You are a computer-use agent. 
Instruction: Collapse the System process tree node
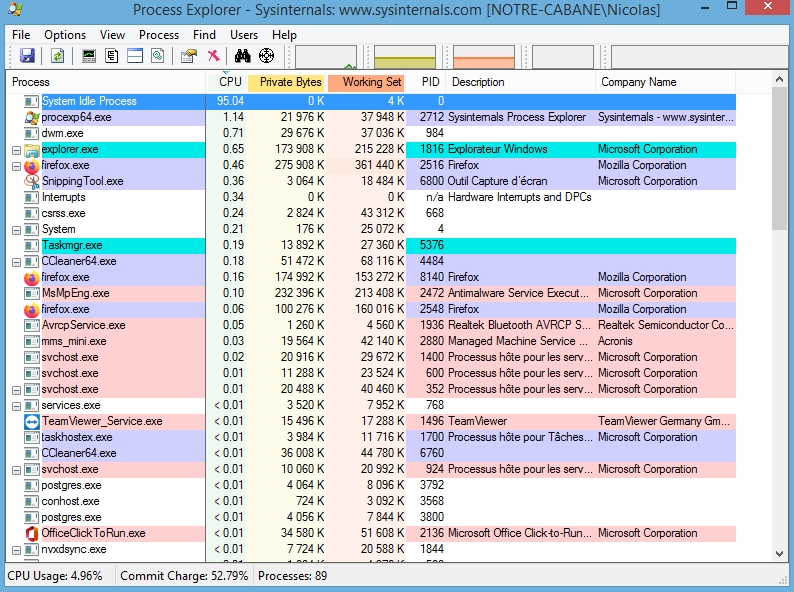coord(16,230)
